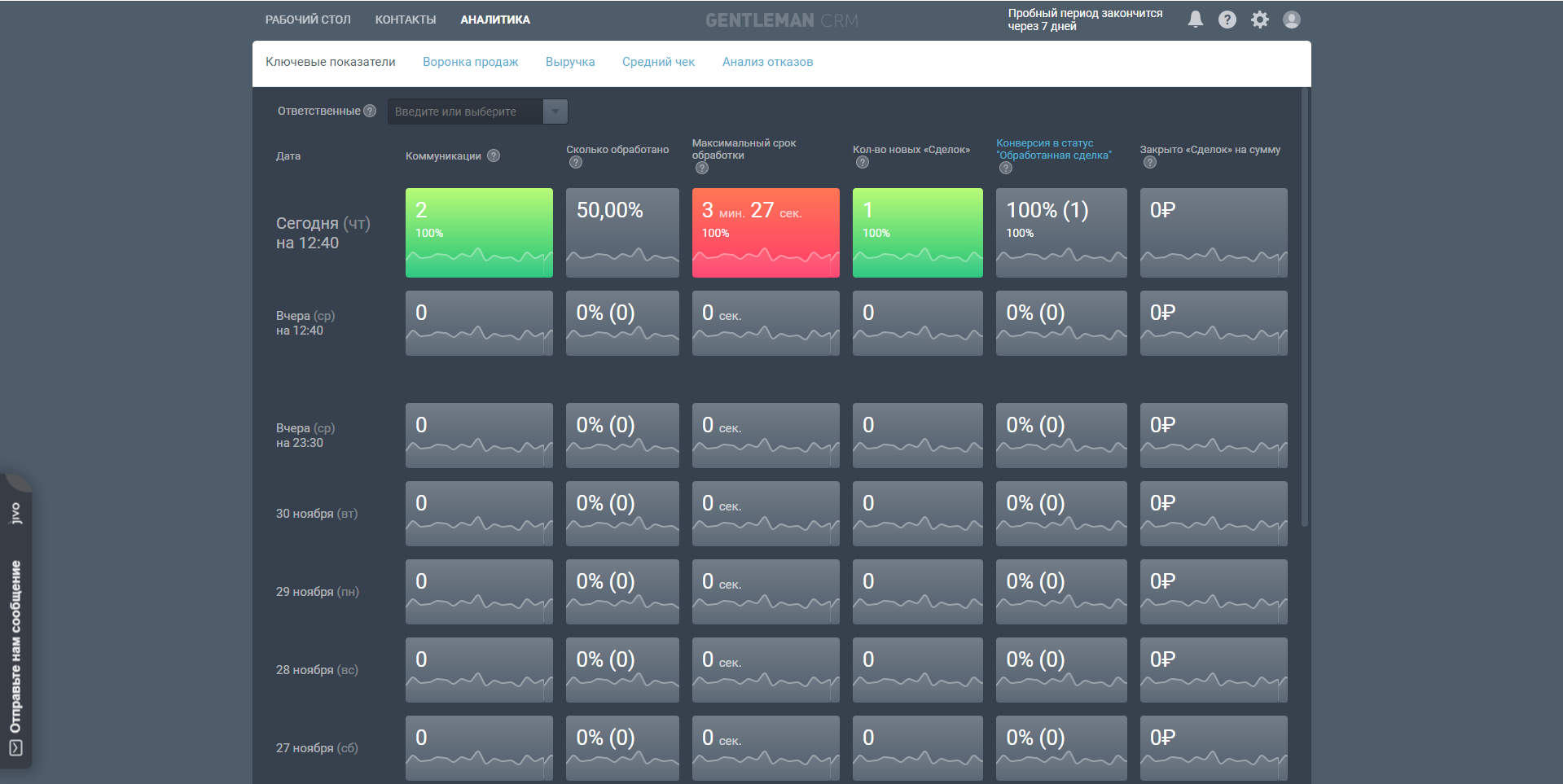Click the Сколько обработано column header
Screen dimensions: 1563x784
[x=617, y=149]
